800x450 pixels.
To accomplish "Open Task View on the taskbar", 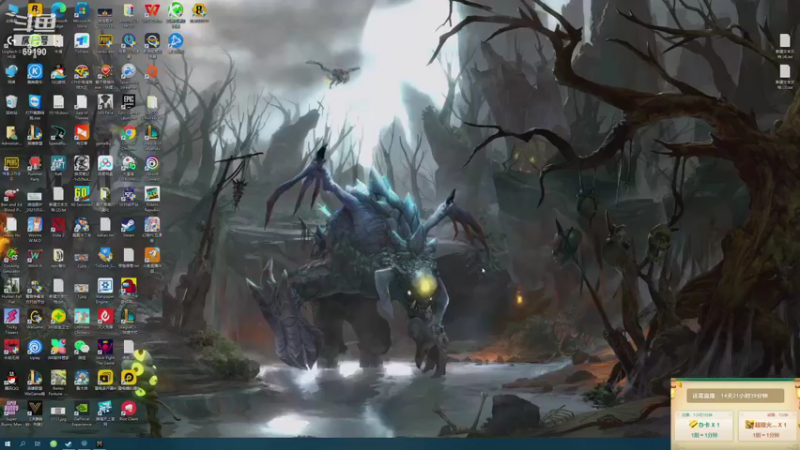I will [37, 444].
